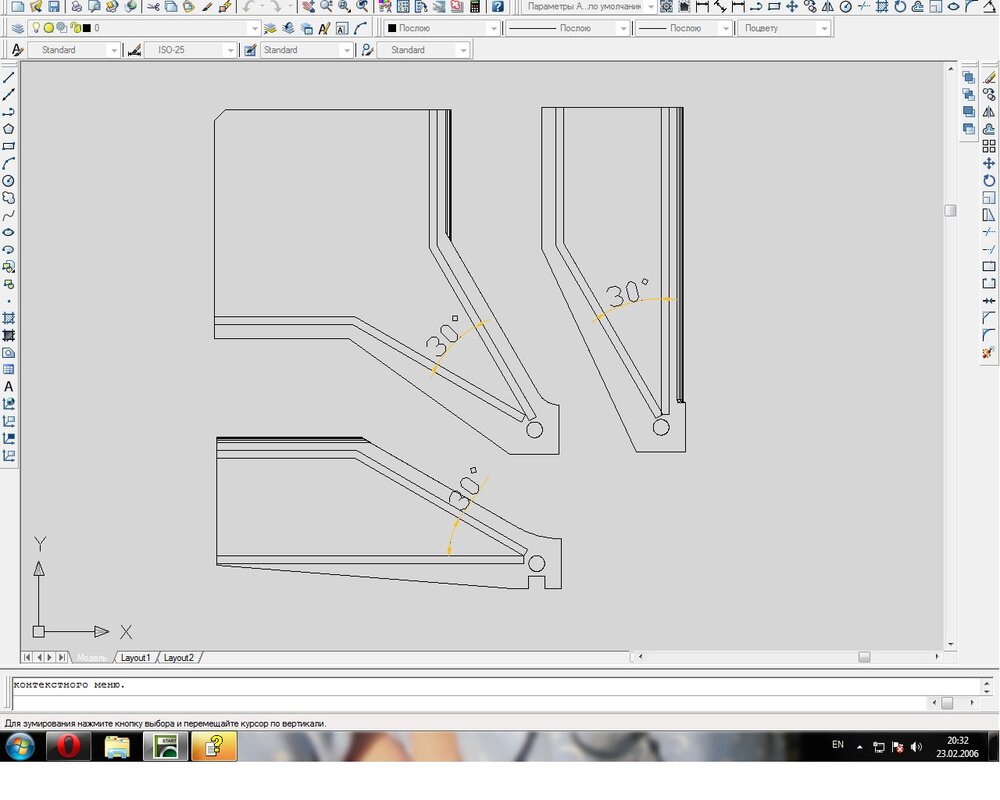Screen dimensions: 1000x800
Task: Select the Polygon draw tool
Action: [9, 129]
